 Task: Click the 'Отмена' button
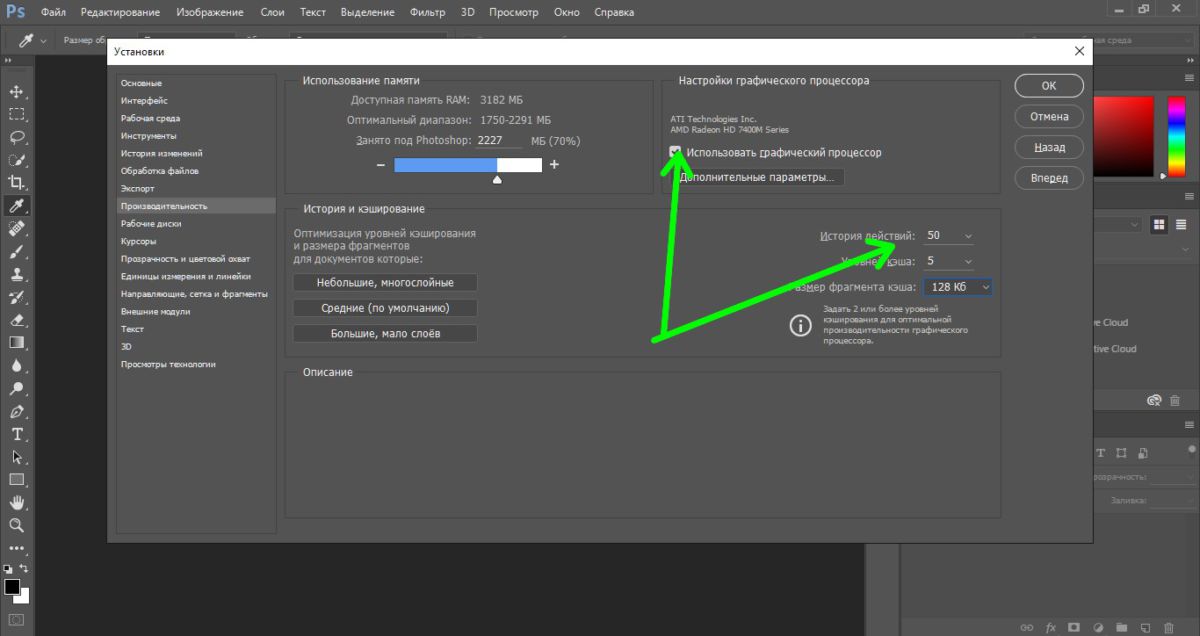point(1048,116)
